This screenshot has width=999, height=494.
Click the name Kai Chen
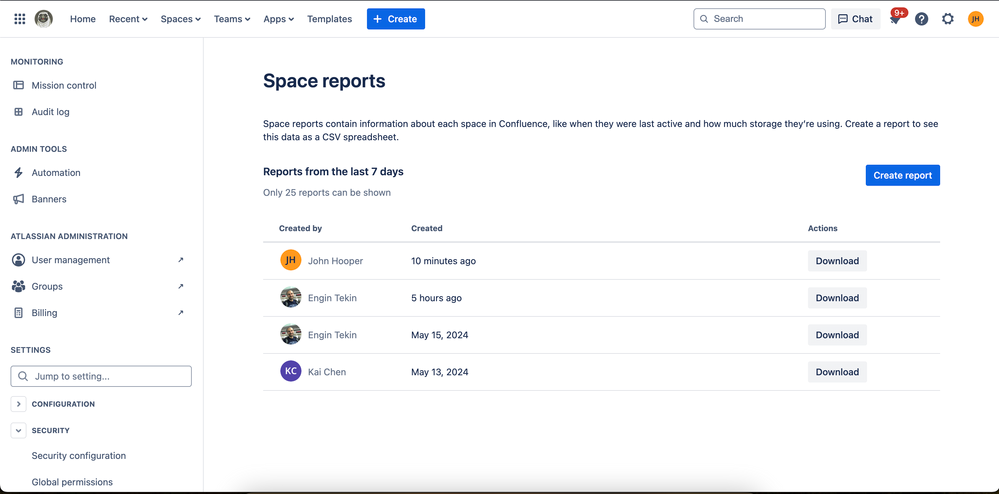pyautogui.click(x=327, y=372)
